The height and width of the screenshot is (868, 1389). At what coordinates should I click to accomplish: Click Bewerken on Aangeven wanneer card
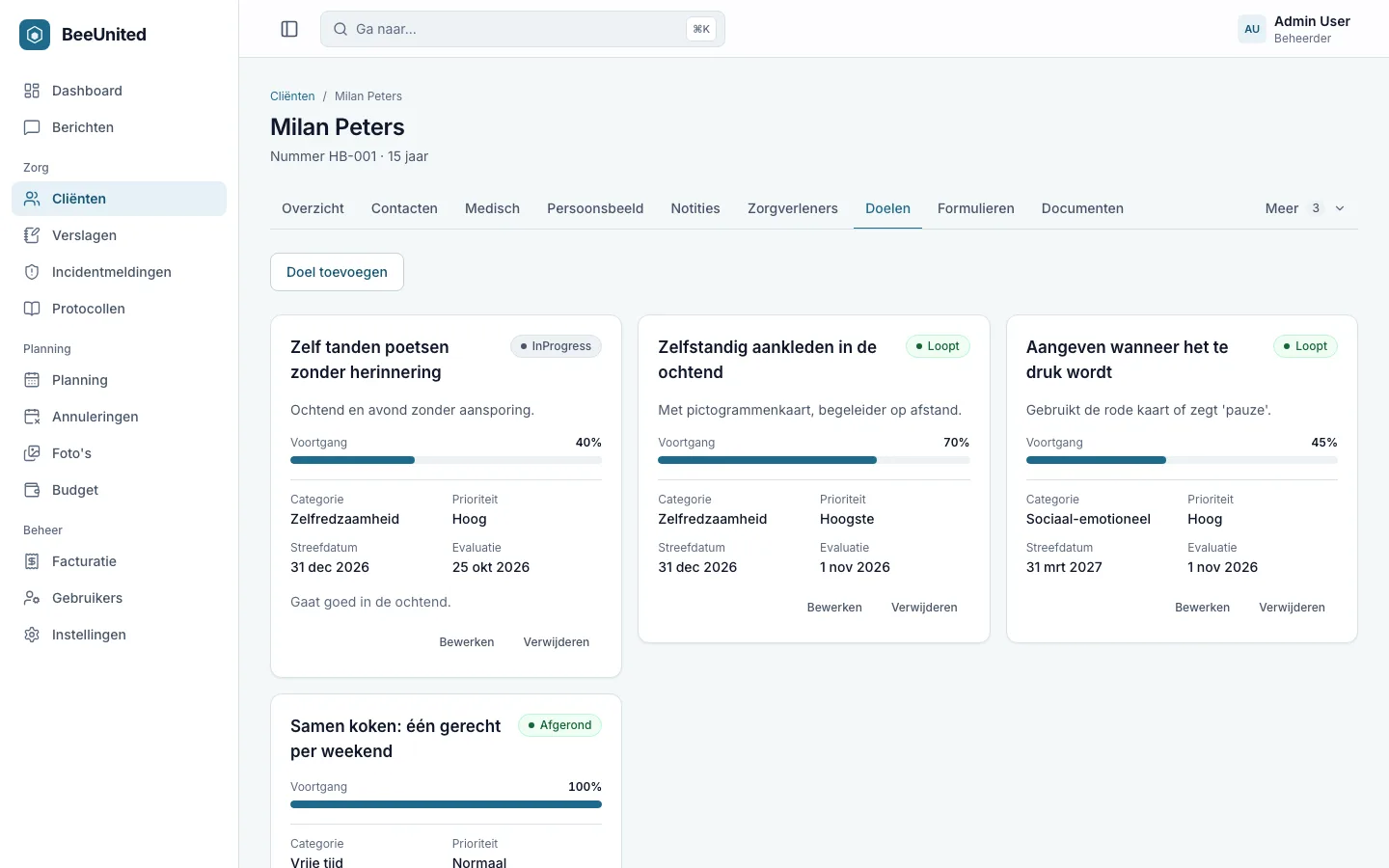[x=1202, y=608]
